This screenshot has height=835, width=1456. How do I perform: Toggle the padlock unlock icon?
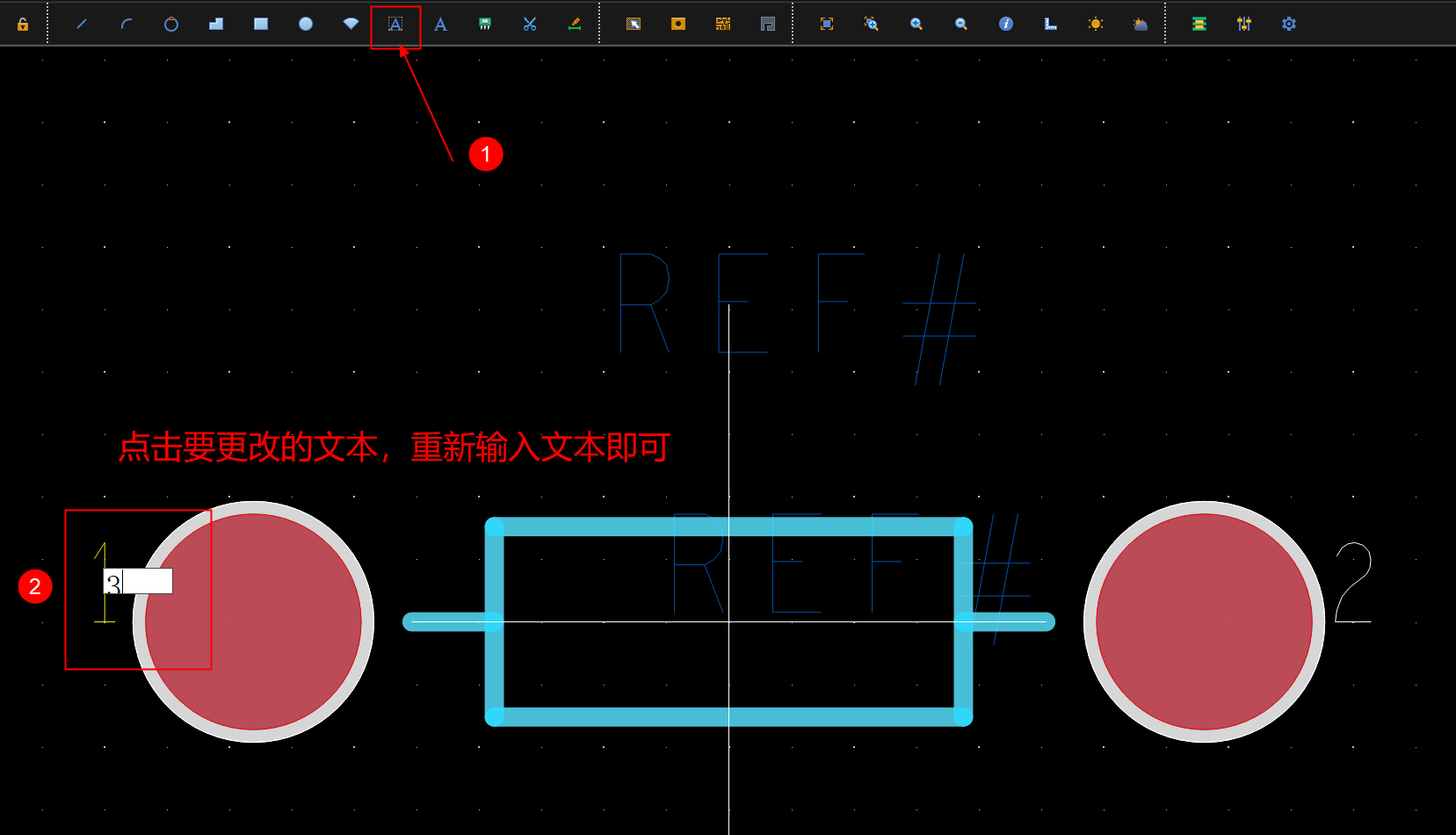[x=23, y=25]
